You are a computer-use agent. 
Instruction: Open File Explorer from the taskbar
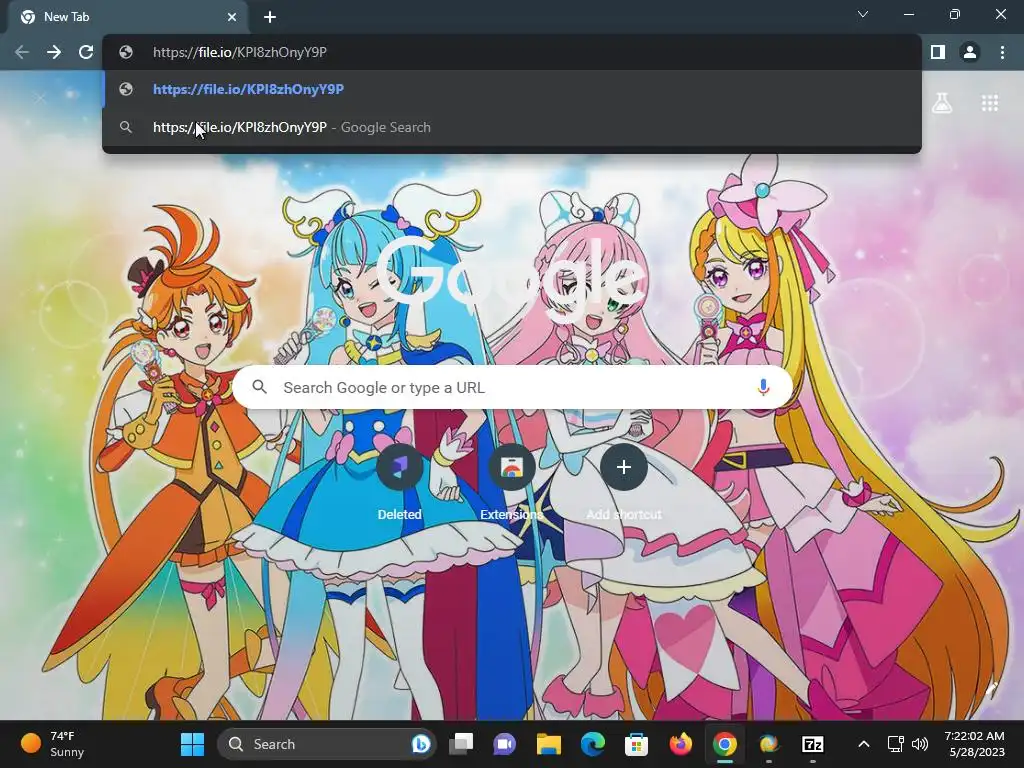tap(549, 744)
